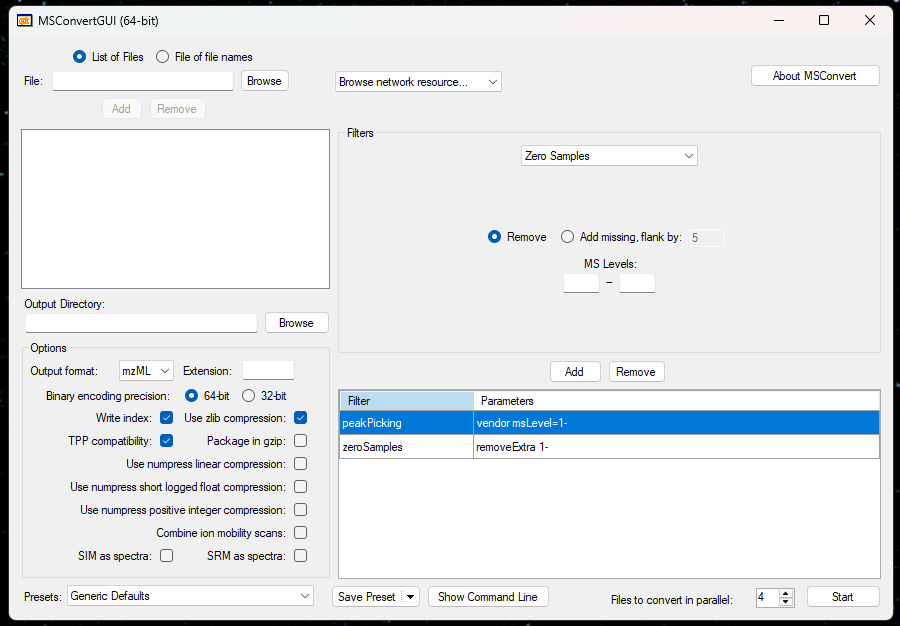Choose 32-bit binary encoding precision

pyautogui.click(x=249, y=395)
